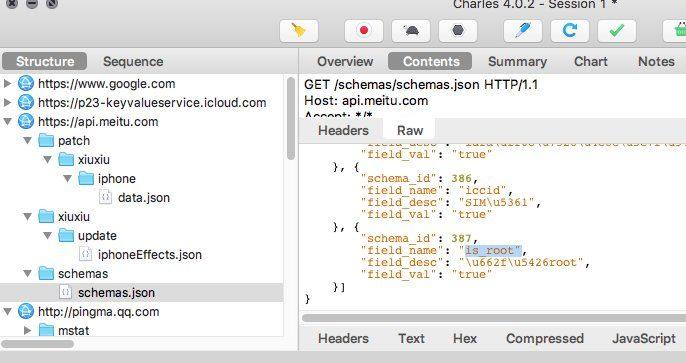Toggle throttling with the turtle icon

click(411, 31)
